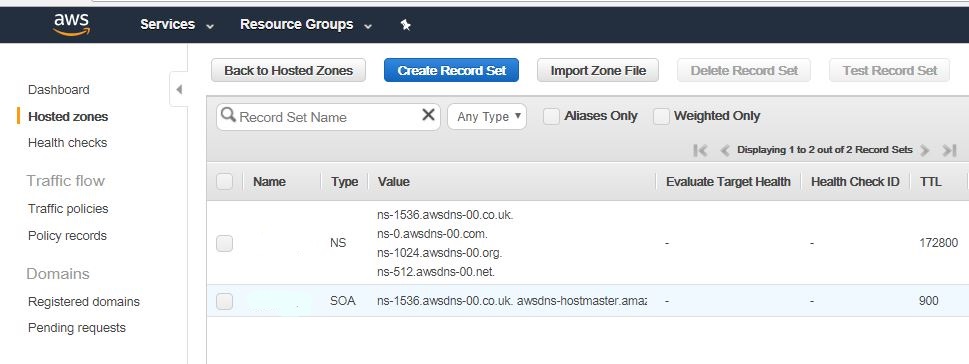
Task: Sort by the Type column header
Action: coord(344,182)
